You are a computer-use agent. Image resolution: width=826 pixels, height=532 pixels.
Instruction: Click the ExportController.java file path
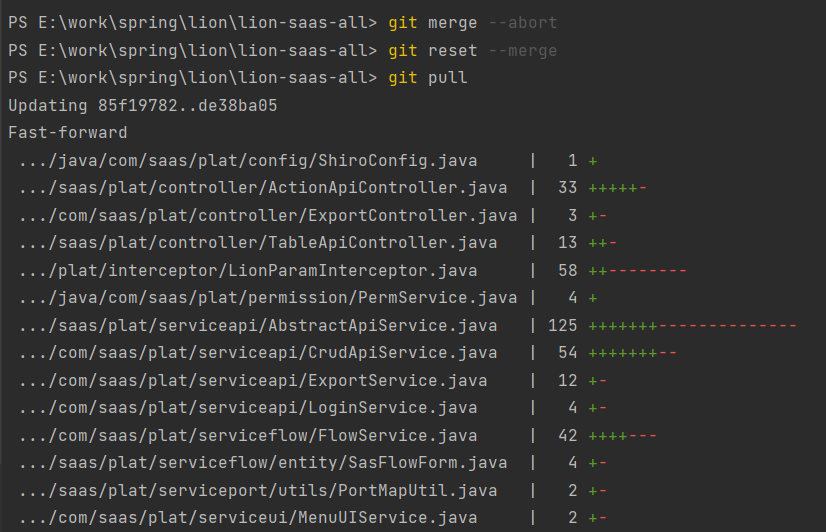tap(267, 215)
